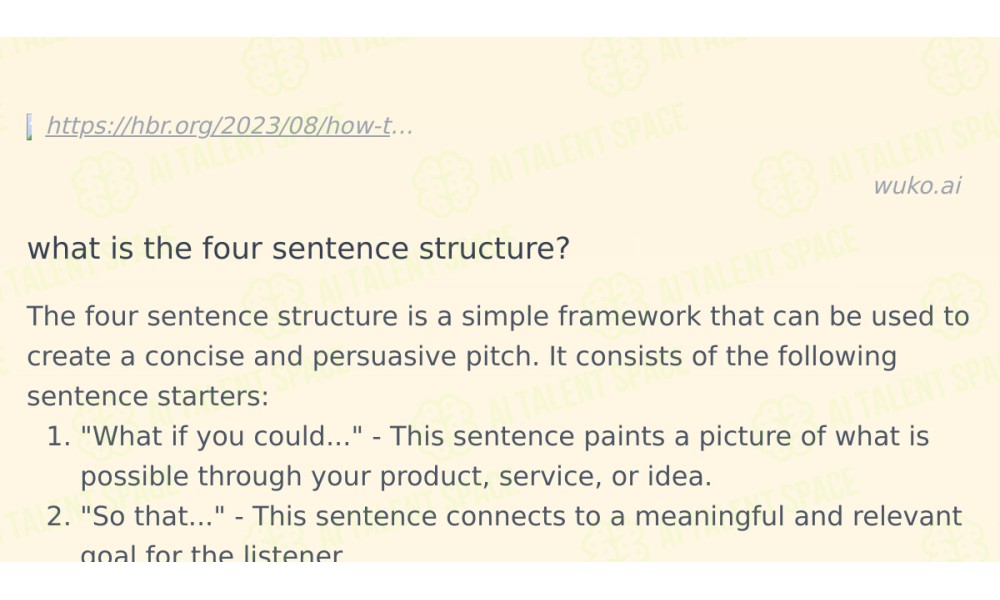Select the heading about four sentence structure

(298, 248)
